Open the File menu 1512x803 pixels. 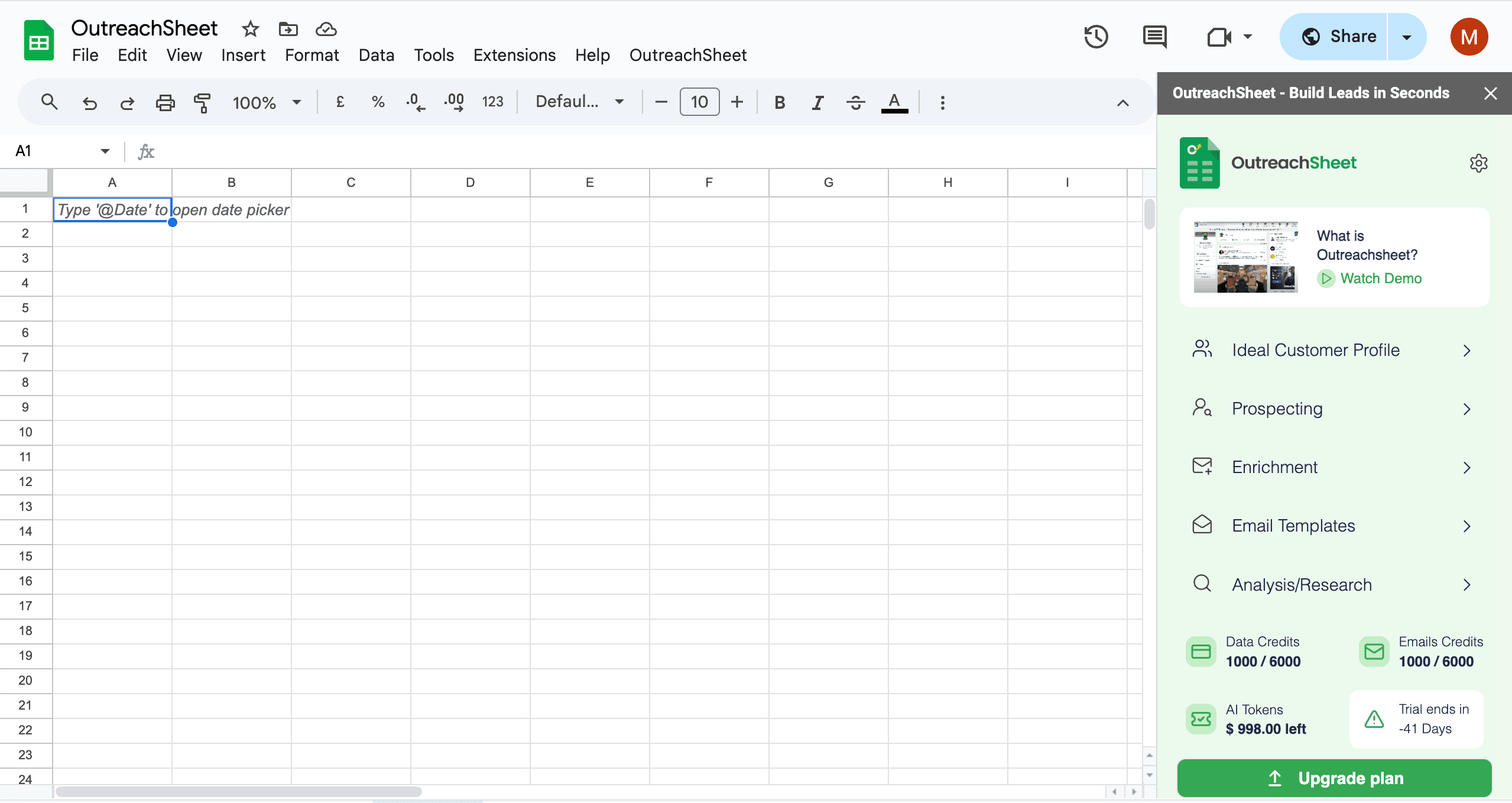pos(85,55)
